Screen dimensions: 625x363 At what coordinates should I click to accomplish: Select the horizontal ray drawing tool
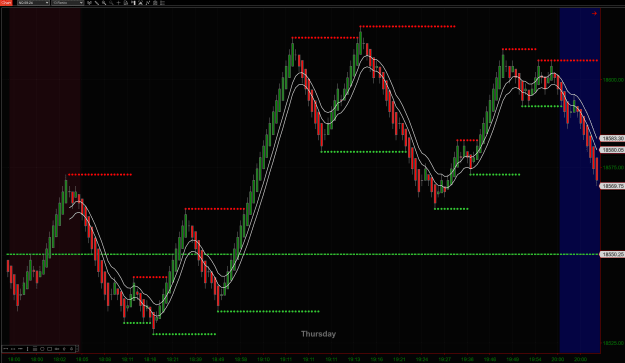pos(20,349)
